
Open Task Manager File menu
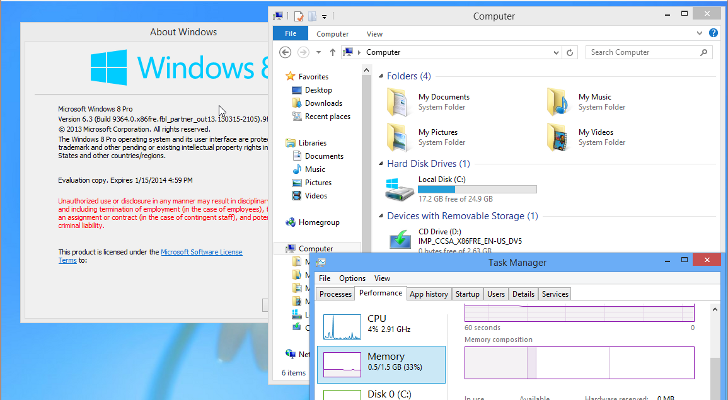[325, 278]
